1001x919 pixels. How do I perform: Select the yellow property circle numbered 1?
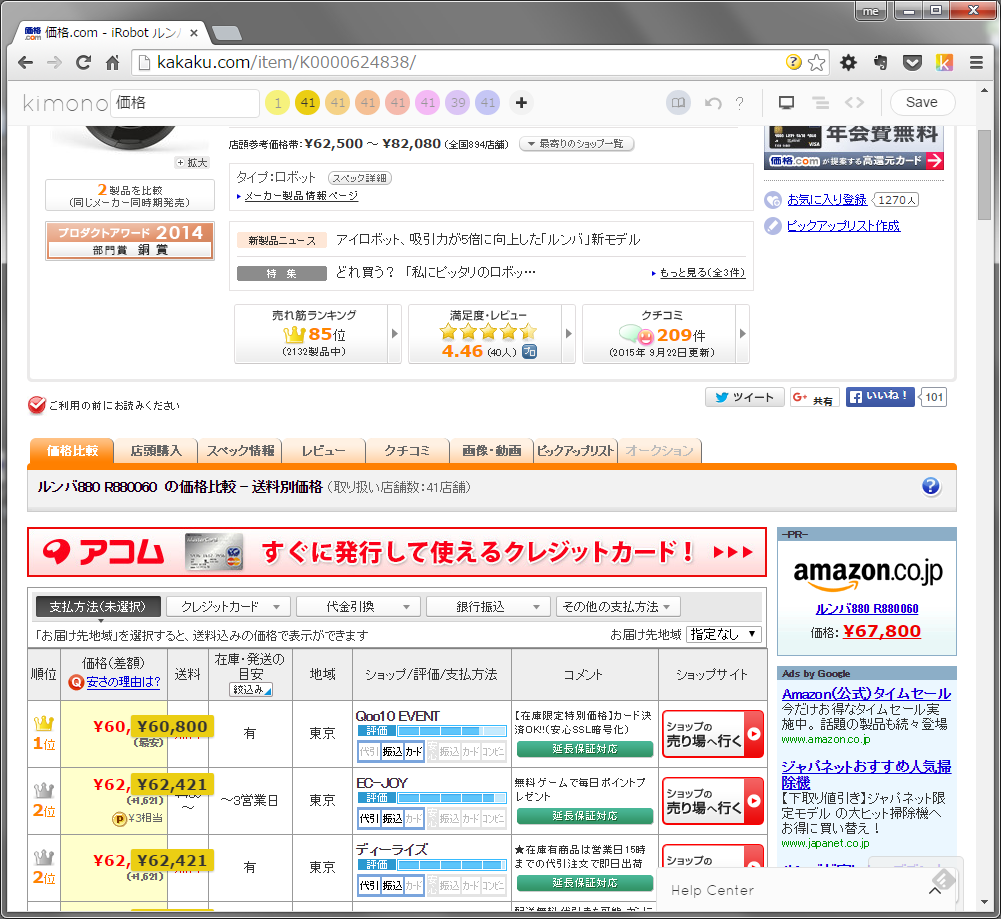click(277, 103)
